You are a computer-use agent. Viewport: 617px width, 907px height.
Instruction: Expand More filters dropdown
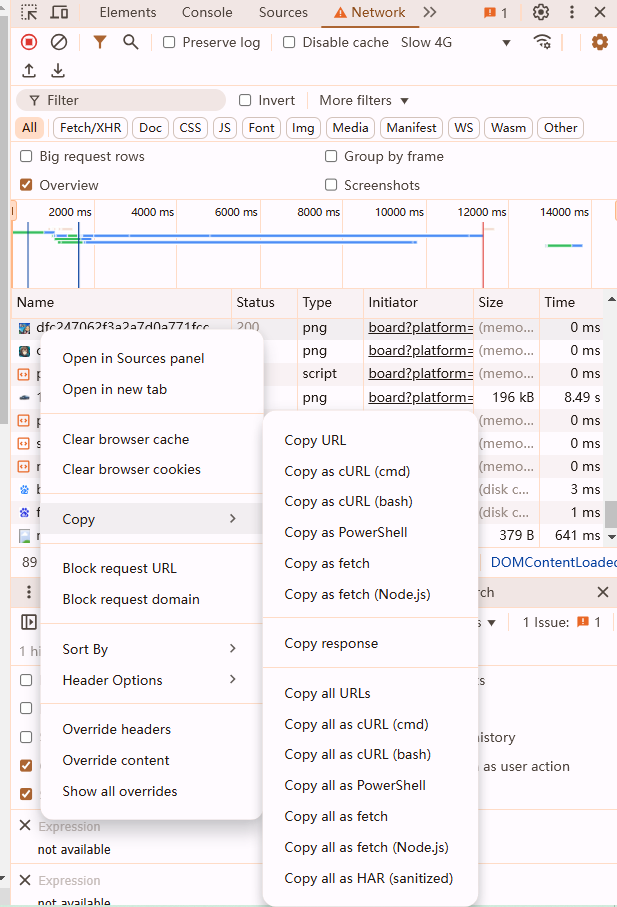coord(364,100)
